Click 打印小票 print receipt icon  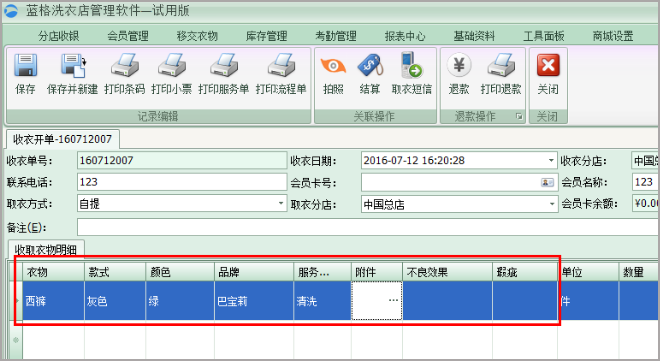point(172,65)
